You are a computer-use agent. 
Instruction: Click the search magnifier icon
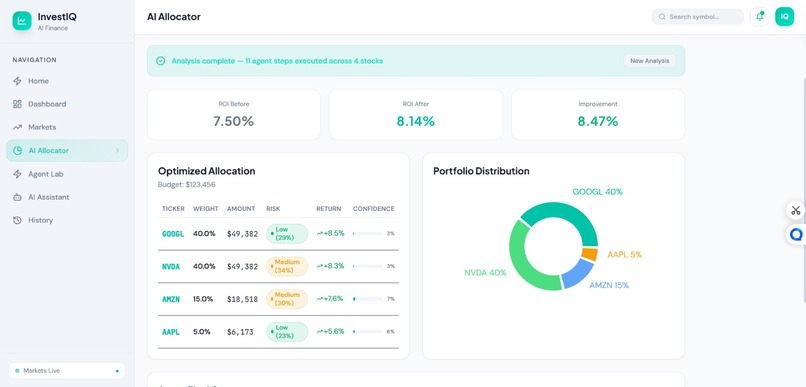tap(662, 16)
